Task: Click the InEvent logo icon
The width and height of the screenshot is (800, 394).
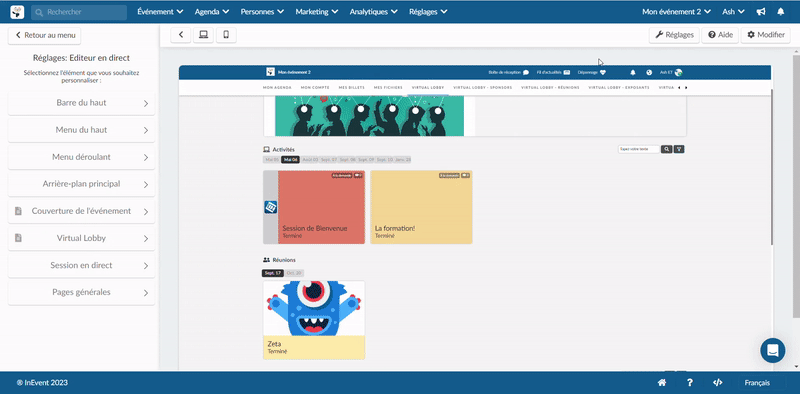Action: [x=17, y=12]
